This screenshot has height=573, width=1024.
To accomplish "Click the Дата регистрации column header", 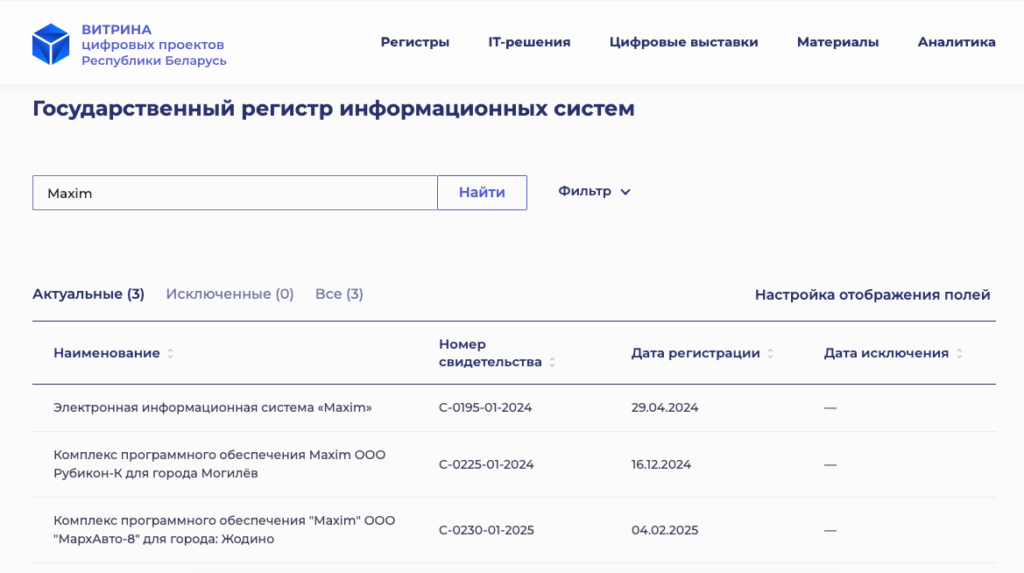I will point(696,353).
